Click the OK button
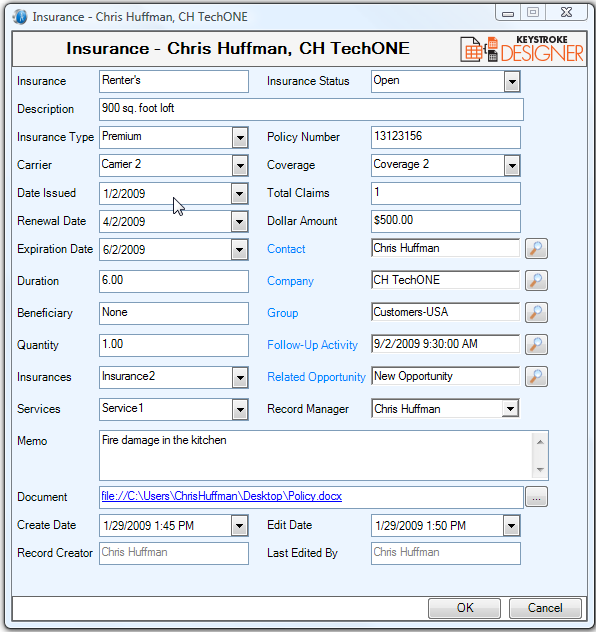Image resolution: width=596 pixels, height=632 pixels. (464, 608)
